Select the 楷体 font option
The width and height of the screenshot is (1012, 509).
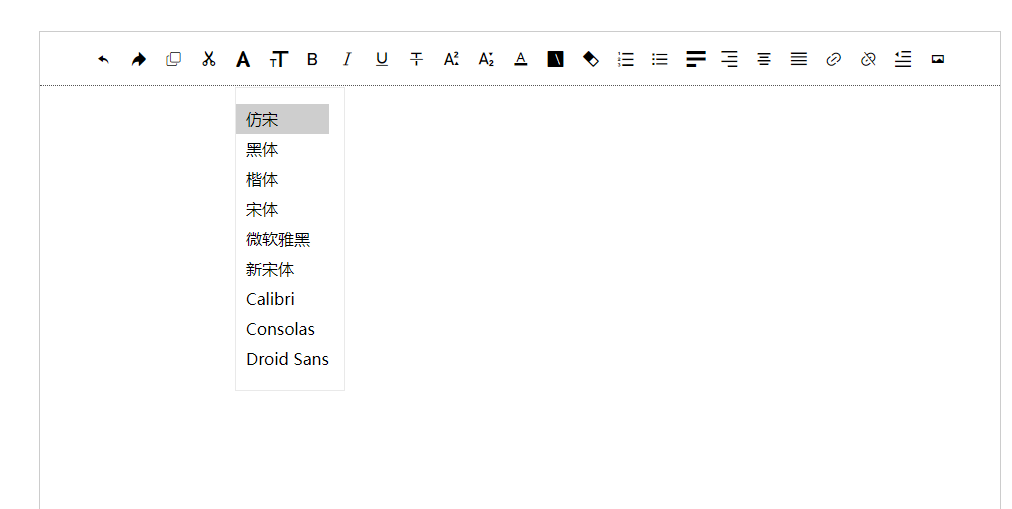pyautogui.click(x=282, y=179)
